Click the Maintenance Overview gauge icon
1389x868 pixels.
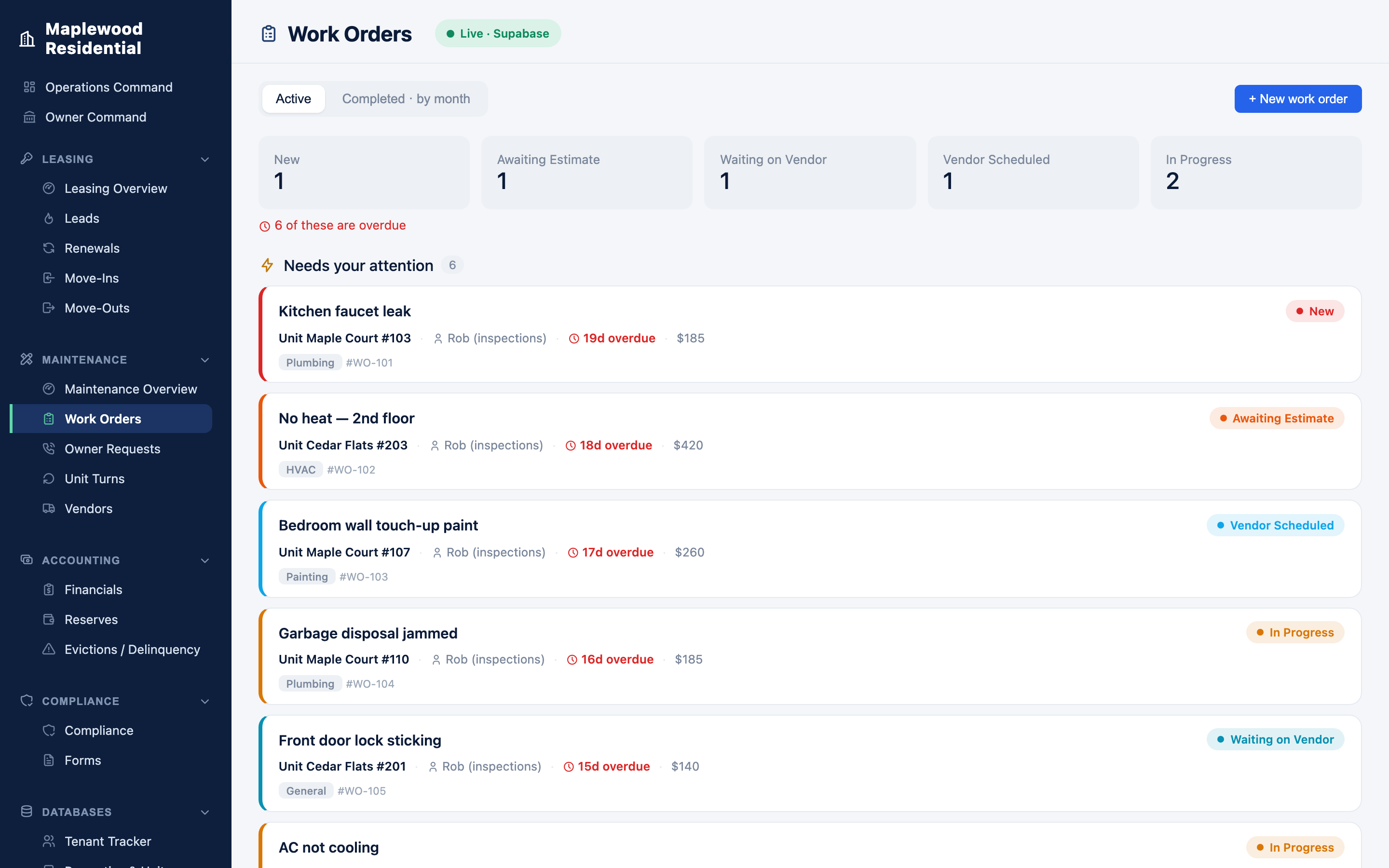pos(49,389)
